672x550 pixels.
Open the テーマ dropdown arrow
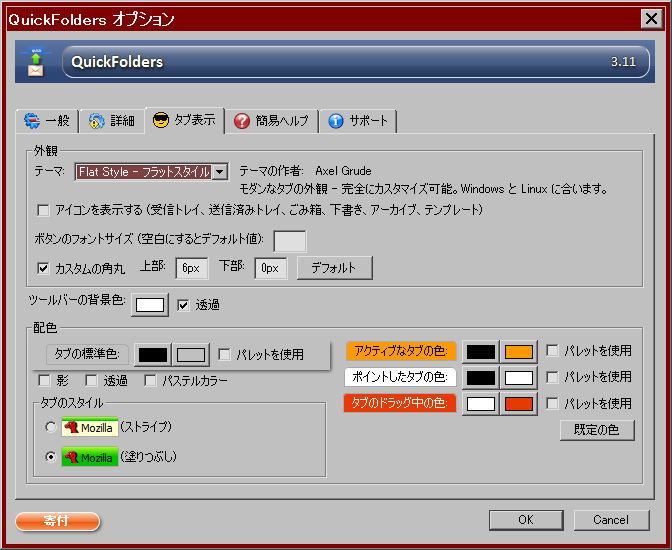coord(220,172)
